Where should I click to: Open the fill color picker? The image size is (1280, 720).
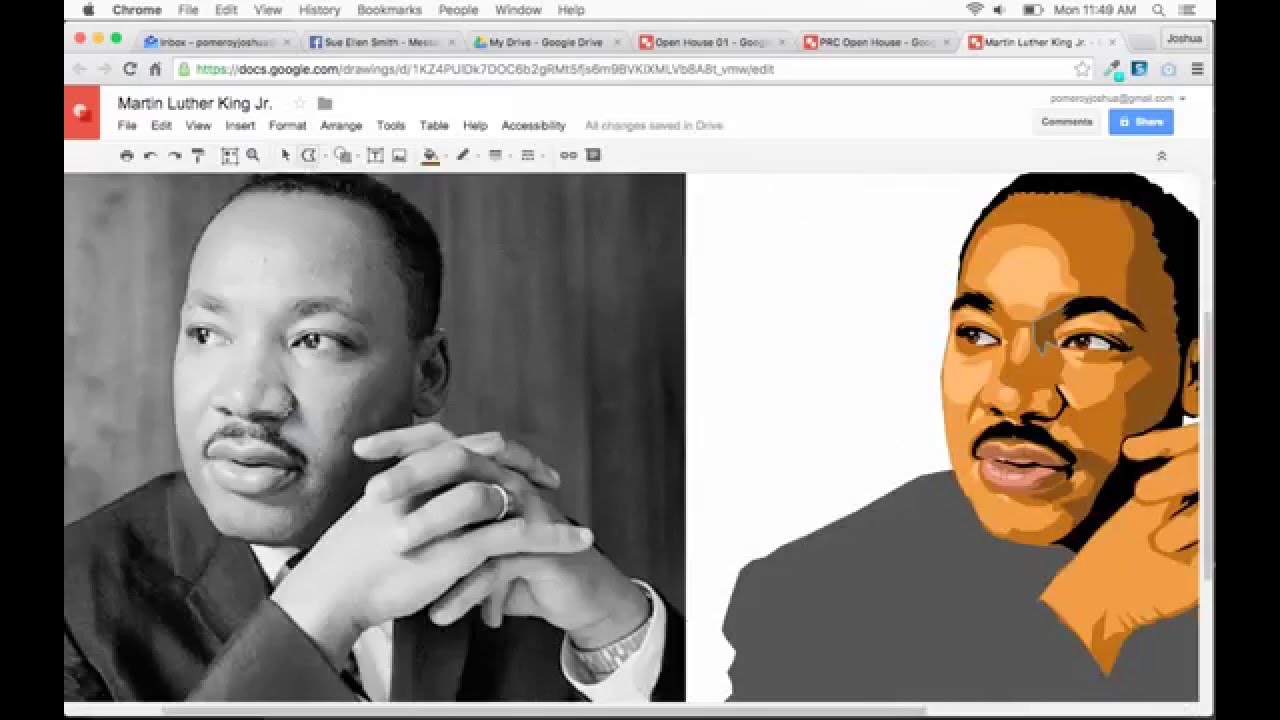428,155
